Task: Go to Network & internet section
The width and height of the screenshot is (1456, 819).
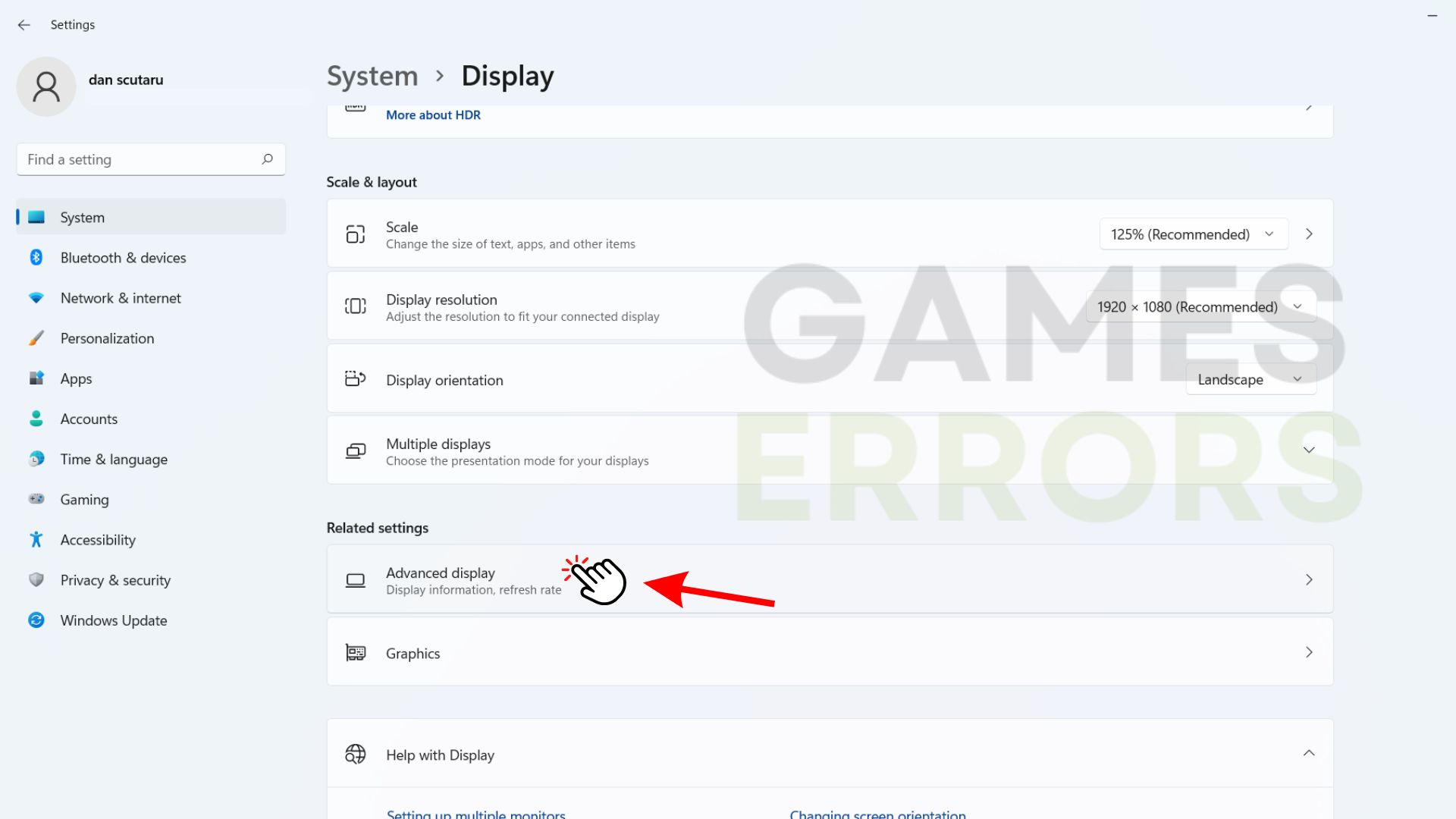Action: 121,298
